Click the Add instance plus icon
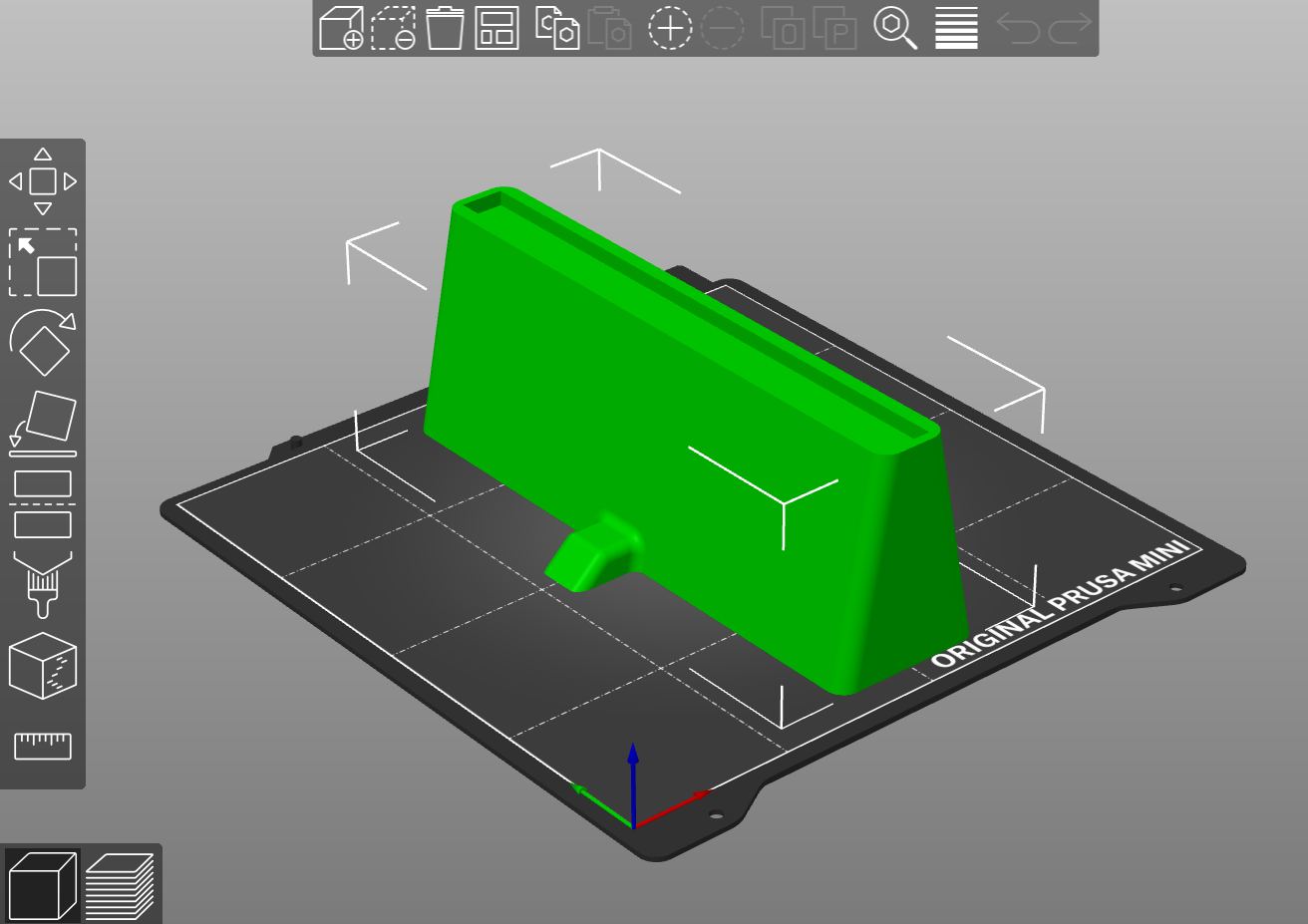1308x924 pixels. (670, 28)
